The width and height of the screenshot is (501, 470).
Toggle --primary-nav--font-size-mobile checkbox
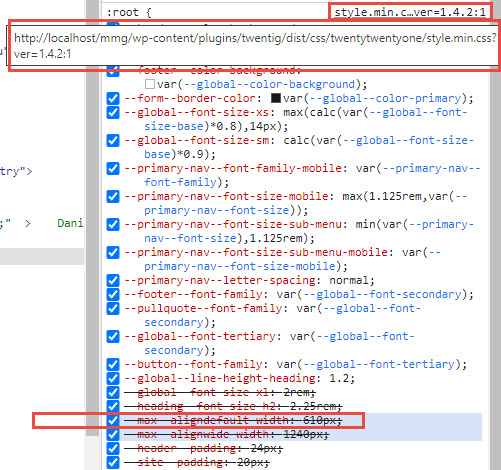(x=113, y=196)
